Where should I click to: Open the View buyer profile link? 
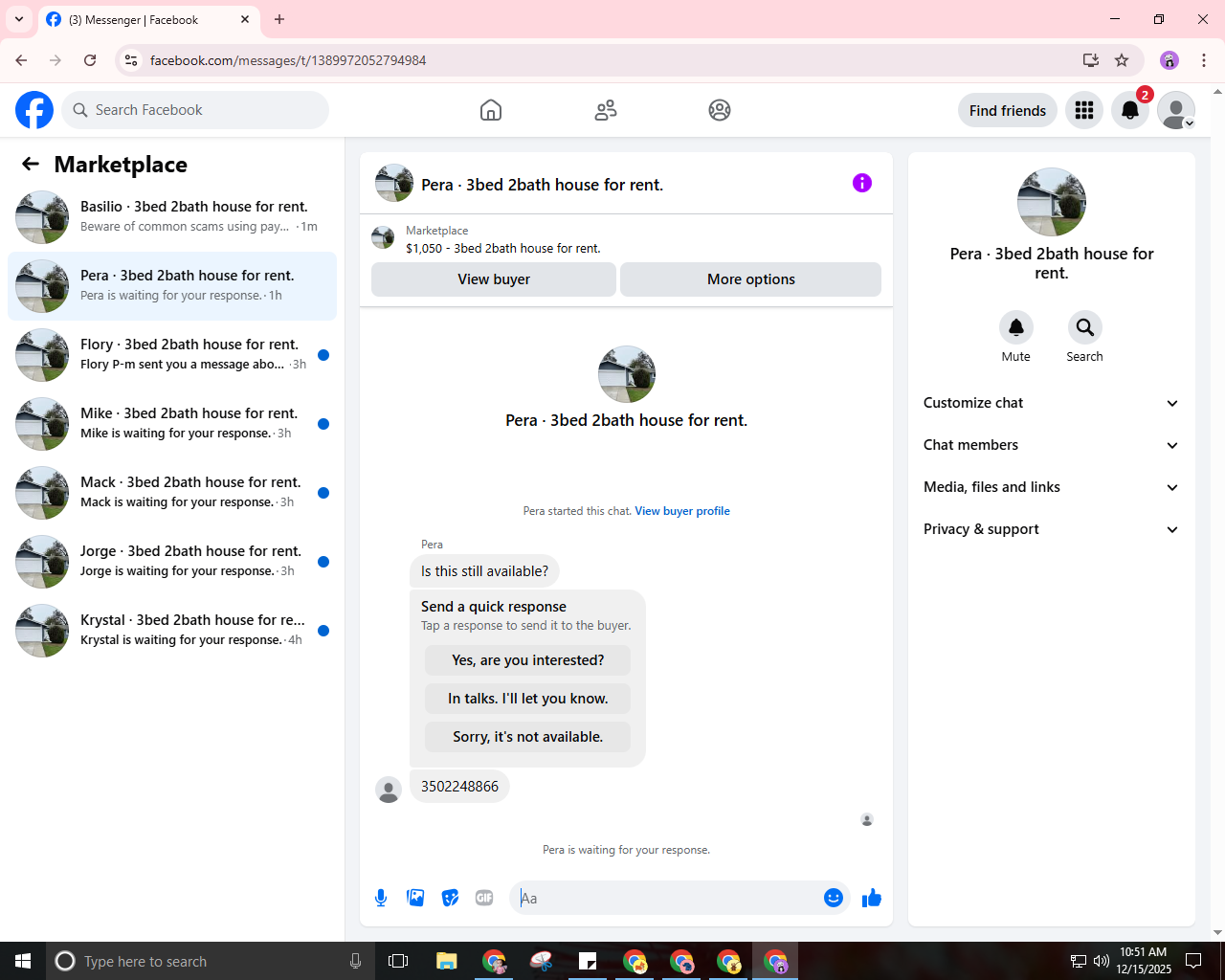pyautogui.click(x=682, y=511)
